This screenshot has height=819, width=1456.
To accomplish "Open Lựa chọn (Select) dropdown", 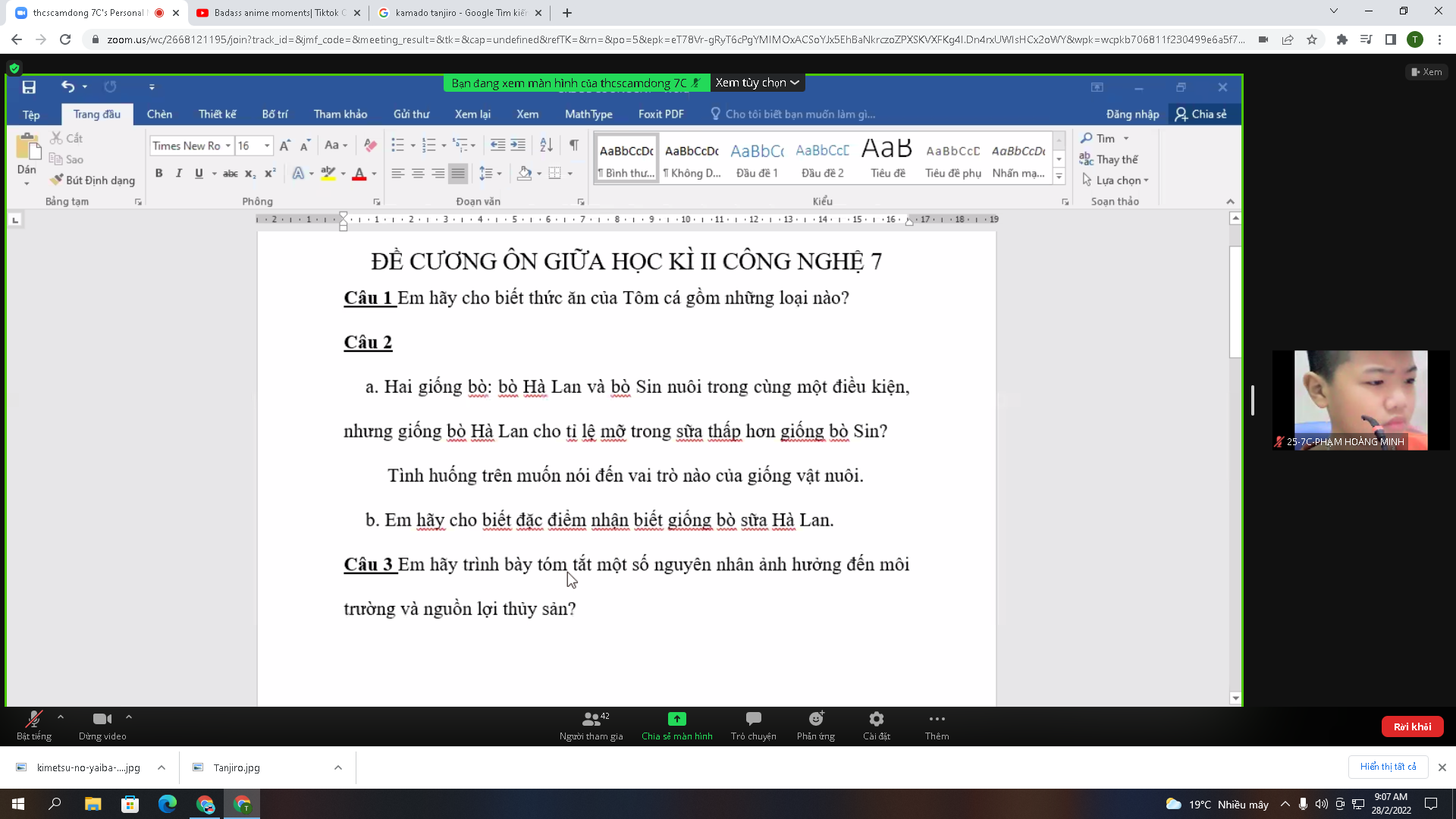I will (1116, 180).
